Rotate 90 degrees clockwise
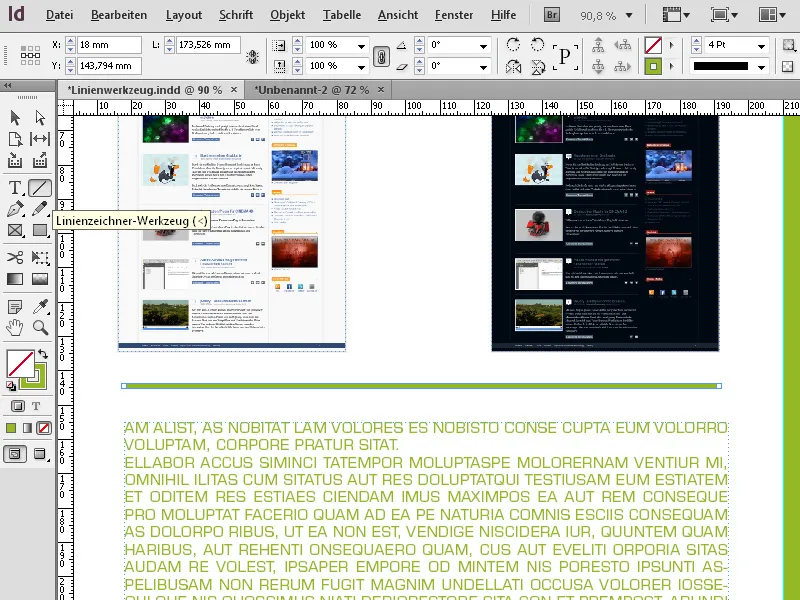This screenshot has width=800, height=600. click(513, 45)
